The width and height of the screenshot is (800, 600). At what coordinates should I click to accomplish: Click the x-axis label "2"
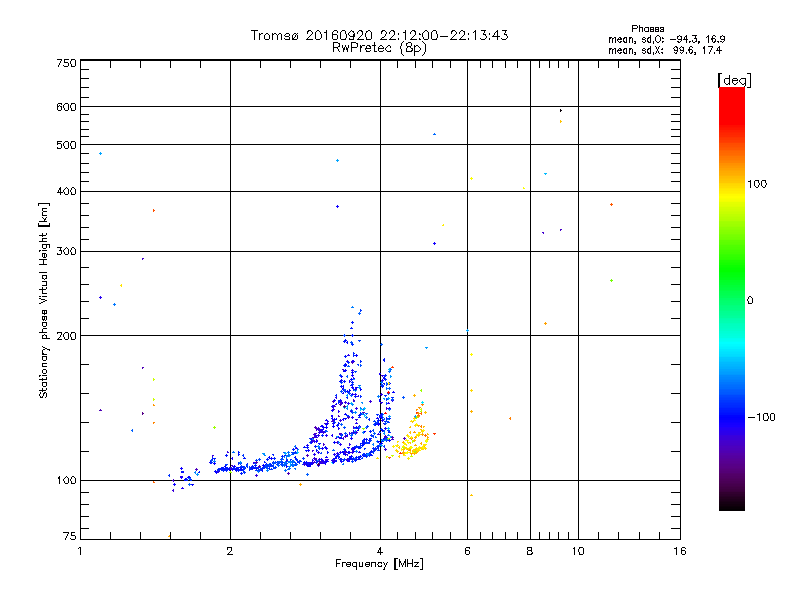[x=230, y=552]
